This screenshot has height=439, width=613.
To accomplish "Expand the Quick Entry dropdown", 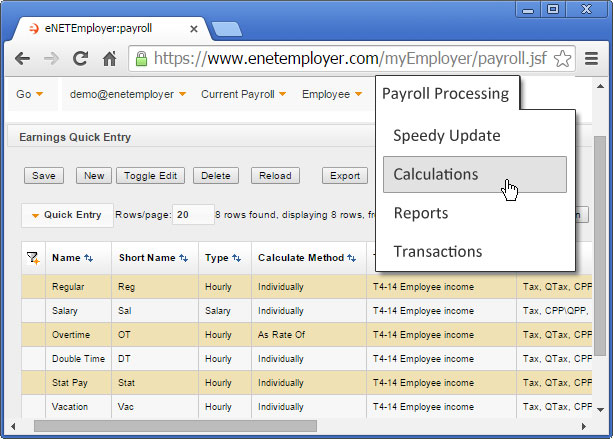I will [67, 215].
